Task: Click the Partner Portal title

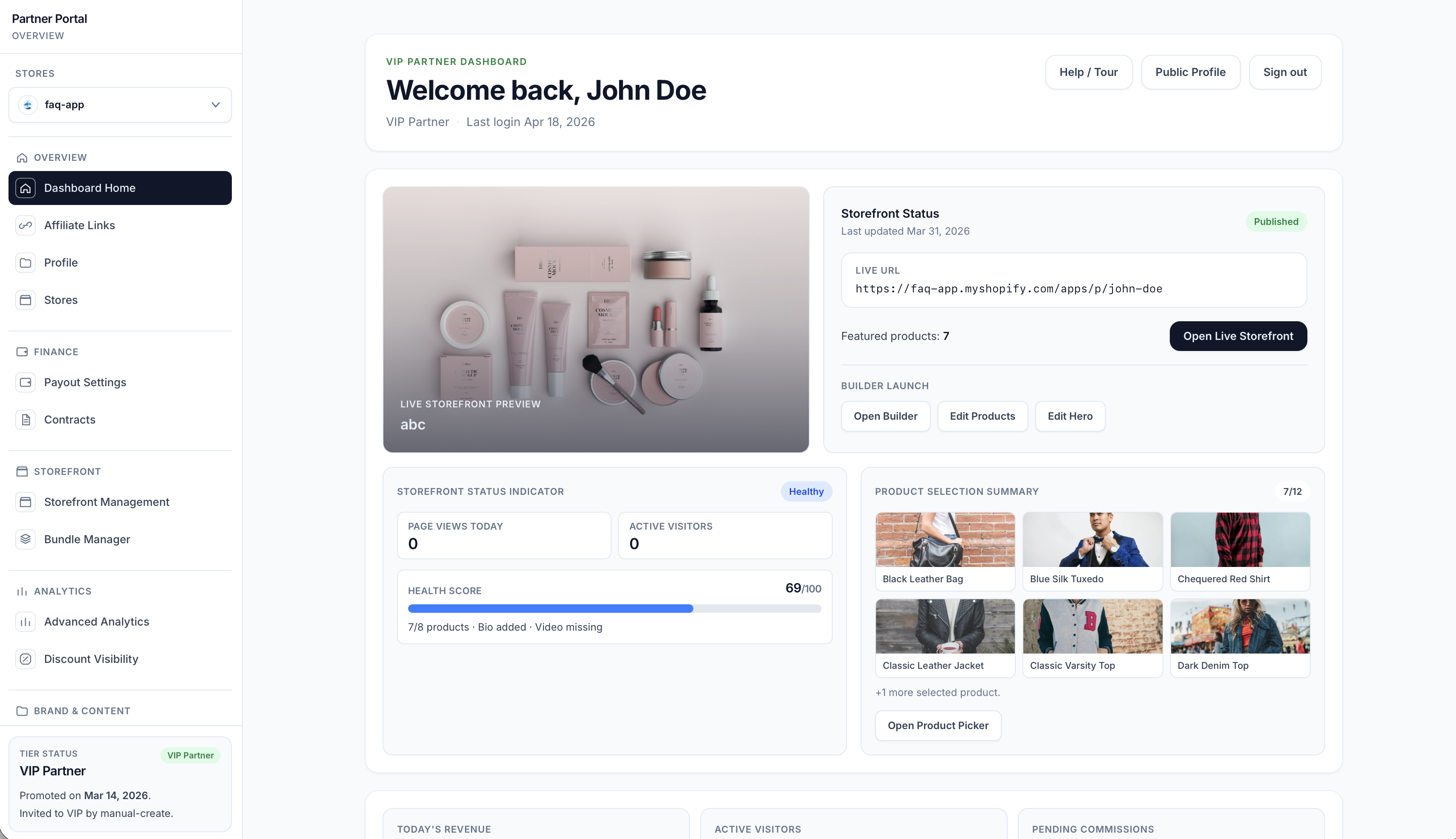Action: pos(50,18)
